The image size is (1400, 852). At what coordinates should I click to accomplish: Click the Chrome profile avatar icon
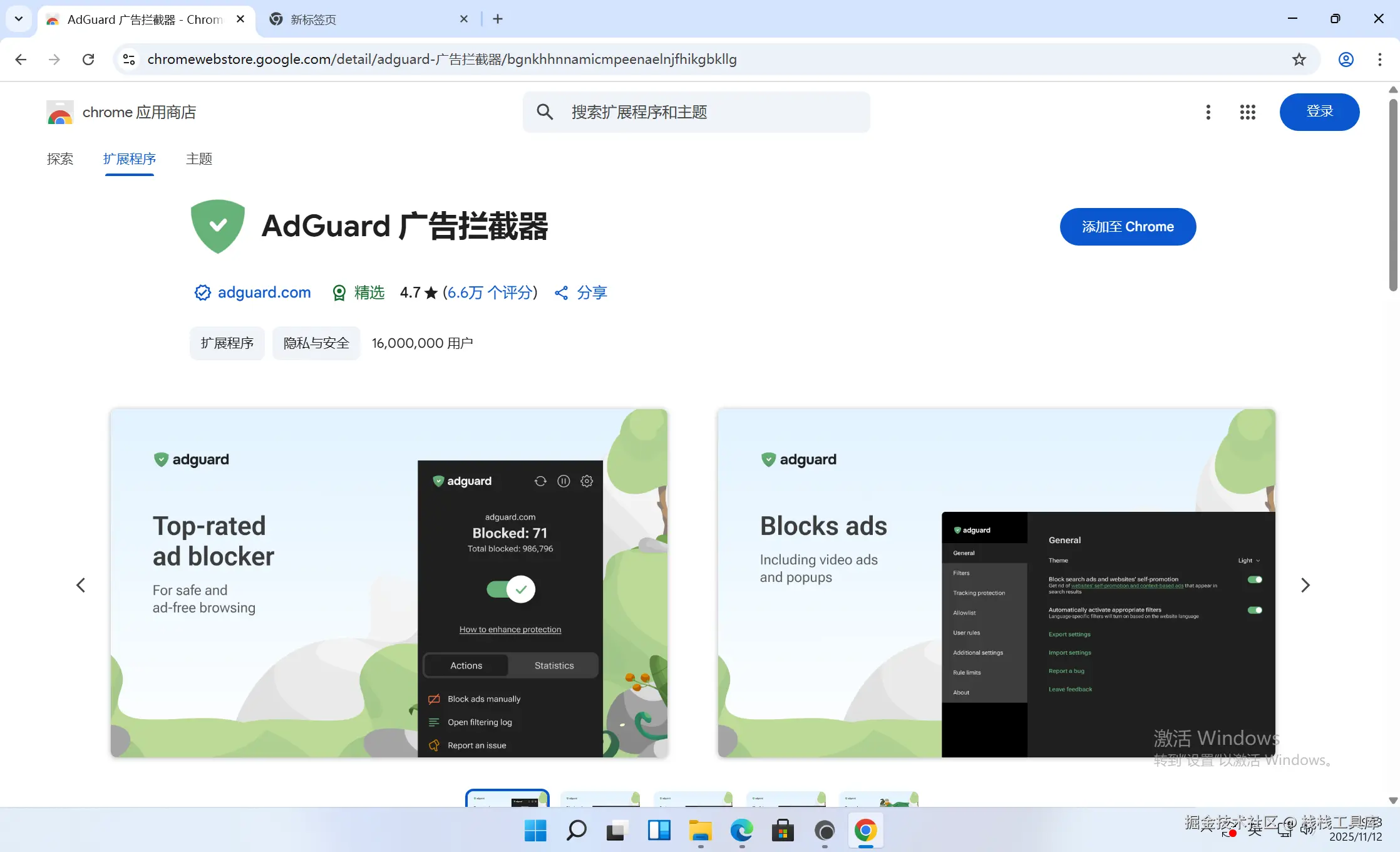point(1346,60)
